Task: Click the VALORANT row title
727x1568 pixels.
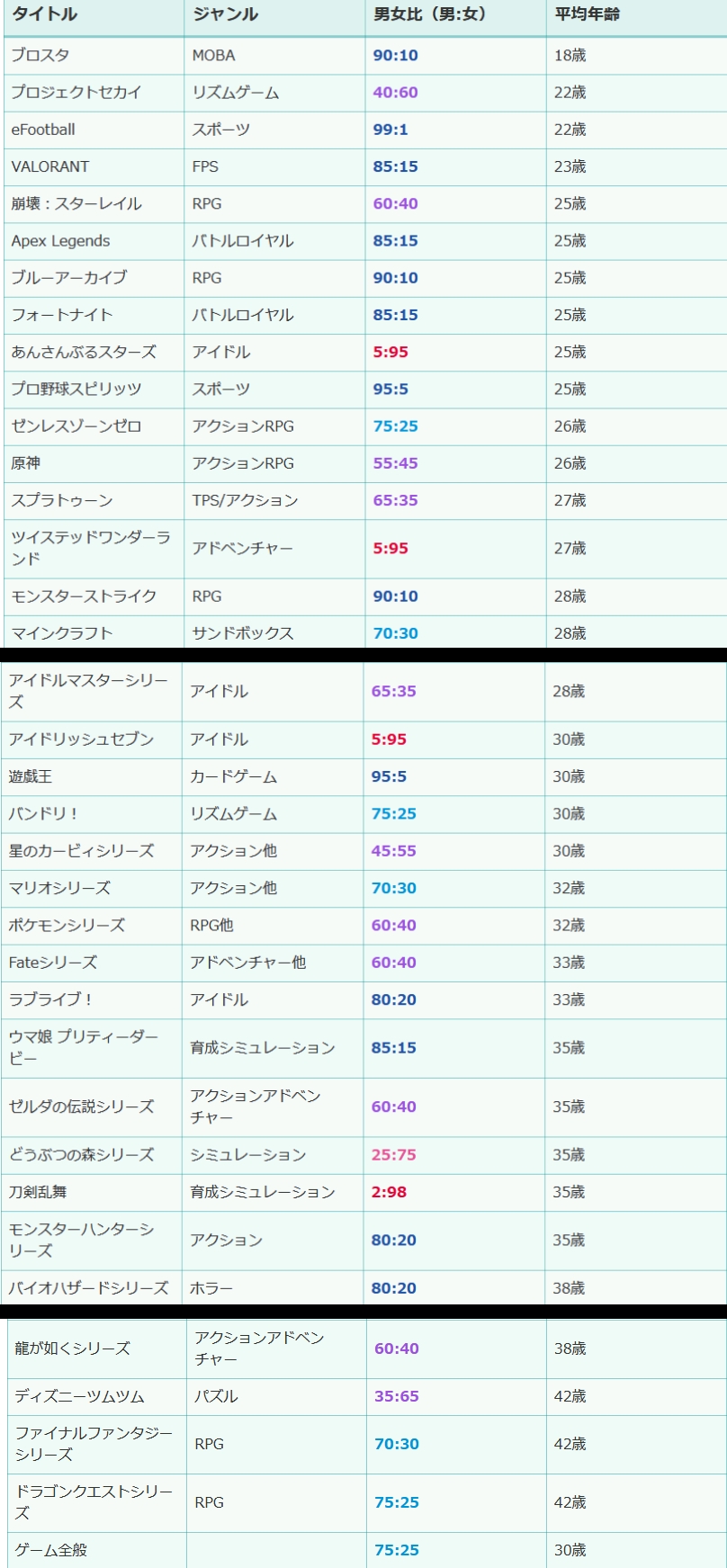Action: 50,166
